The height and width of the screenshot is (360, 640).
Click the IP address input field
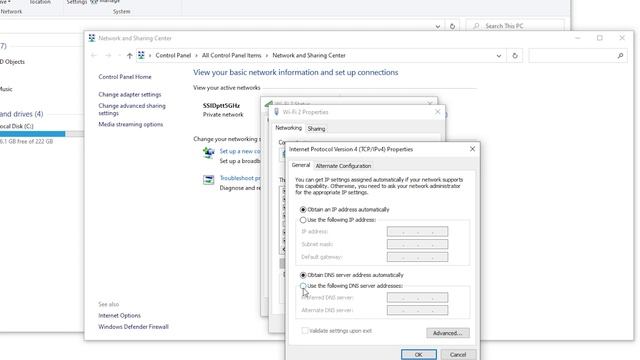click(417, 231)
